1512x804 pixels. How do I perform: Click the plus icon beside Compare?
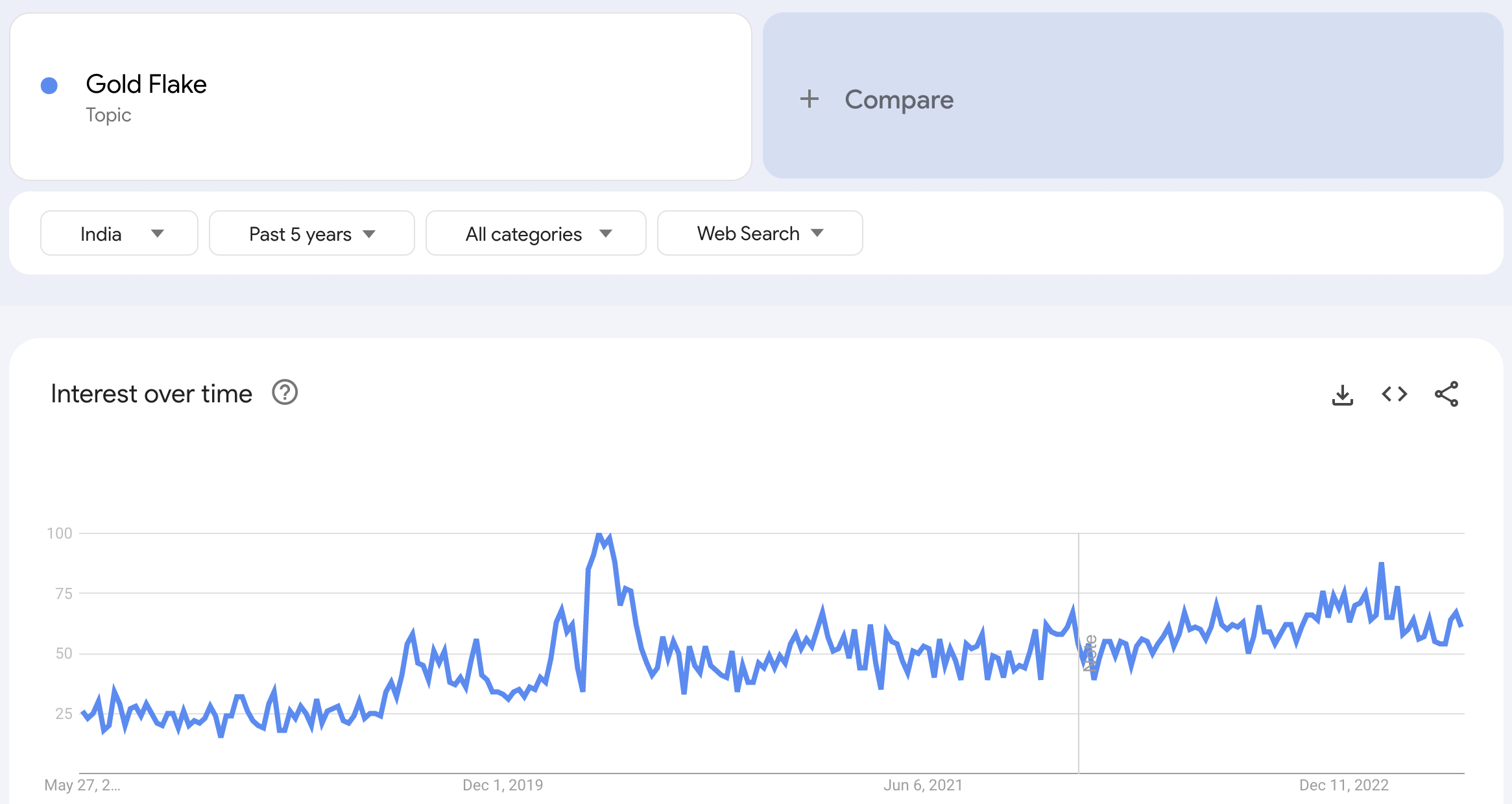coord(810,99)
